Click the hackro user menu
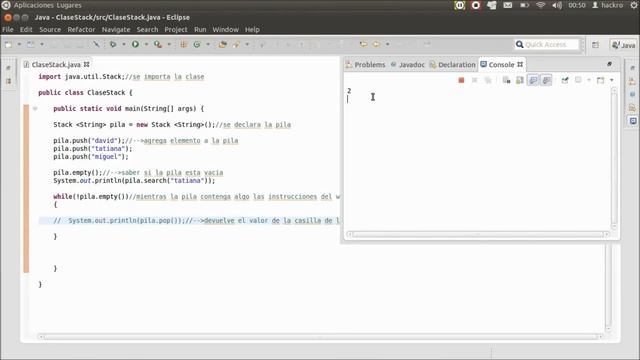640x360 pixels. coord(607,5)
